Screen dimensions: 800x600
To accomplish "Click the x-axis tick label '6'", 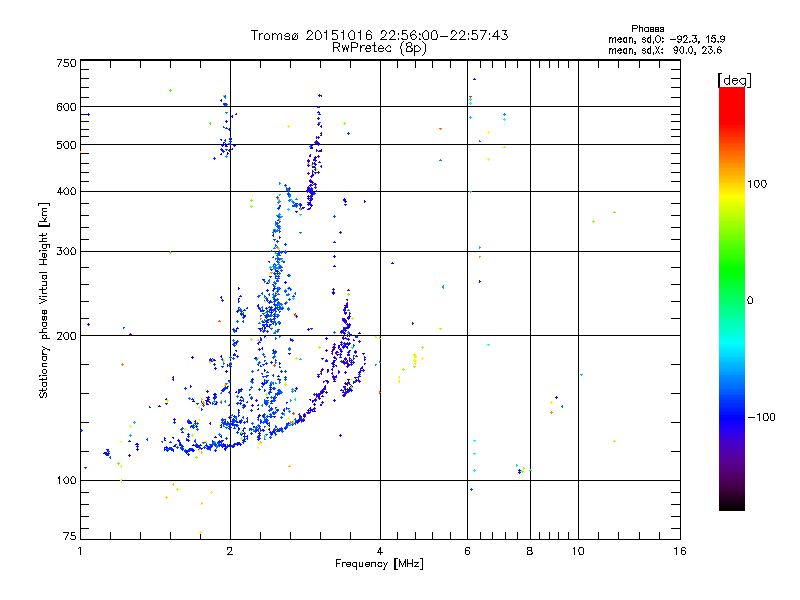I will 467,551.
